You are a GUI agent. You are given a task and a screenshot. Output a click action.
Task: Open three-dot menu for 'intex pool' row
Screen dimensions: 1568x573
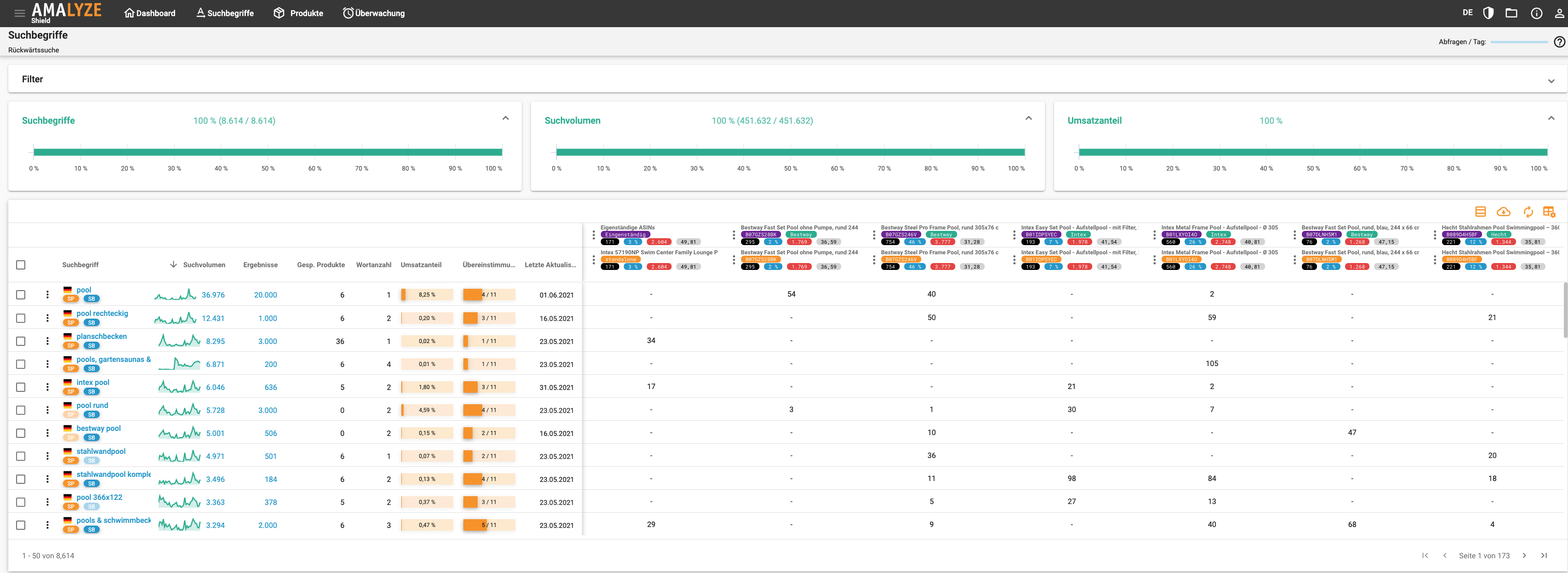47,387
